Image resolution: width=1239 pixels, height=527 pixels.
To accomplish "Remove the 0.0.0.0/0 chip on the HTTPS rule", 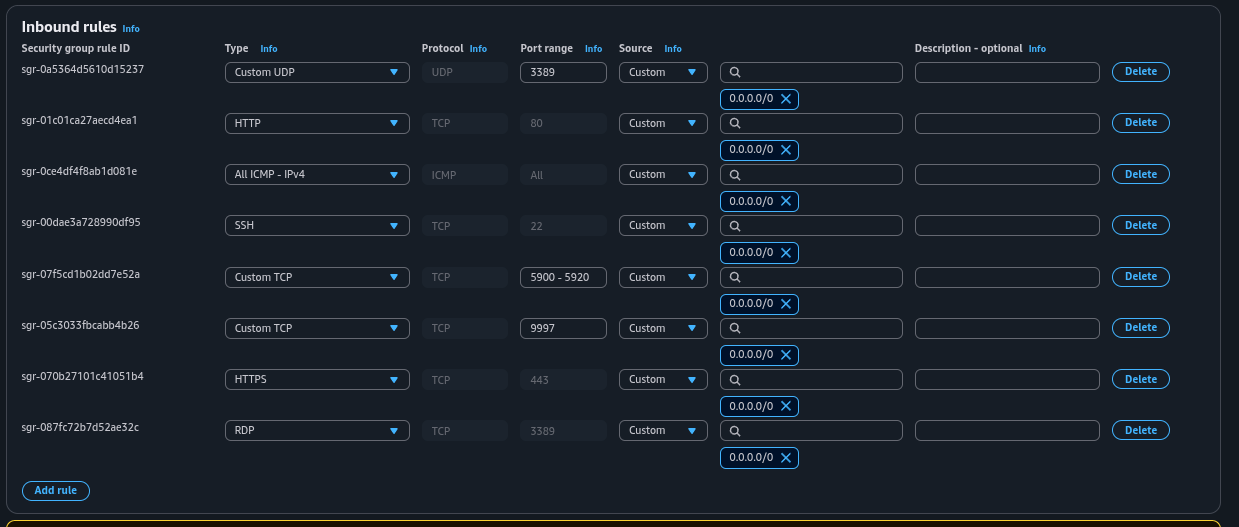I will coord(786,406).
